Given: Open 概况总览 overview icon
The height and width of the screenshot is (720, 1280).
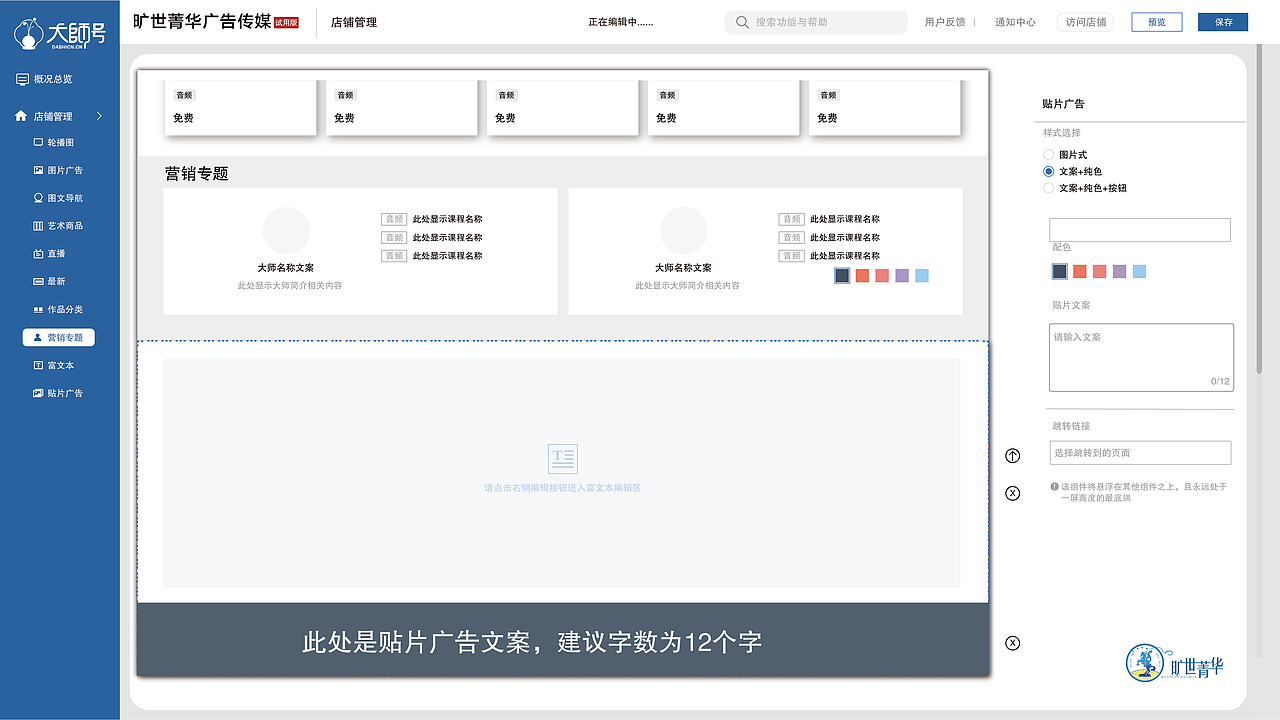Looking at the screenshot, I should coord(22,79).
